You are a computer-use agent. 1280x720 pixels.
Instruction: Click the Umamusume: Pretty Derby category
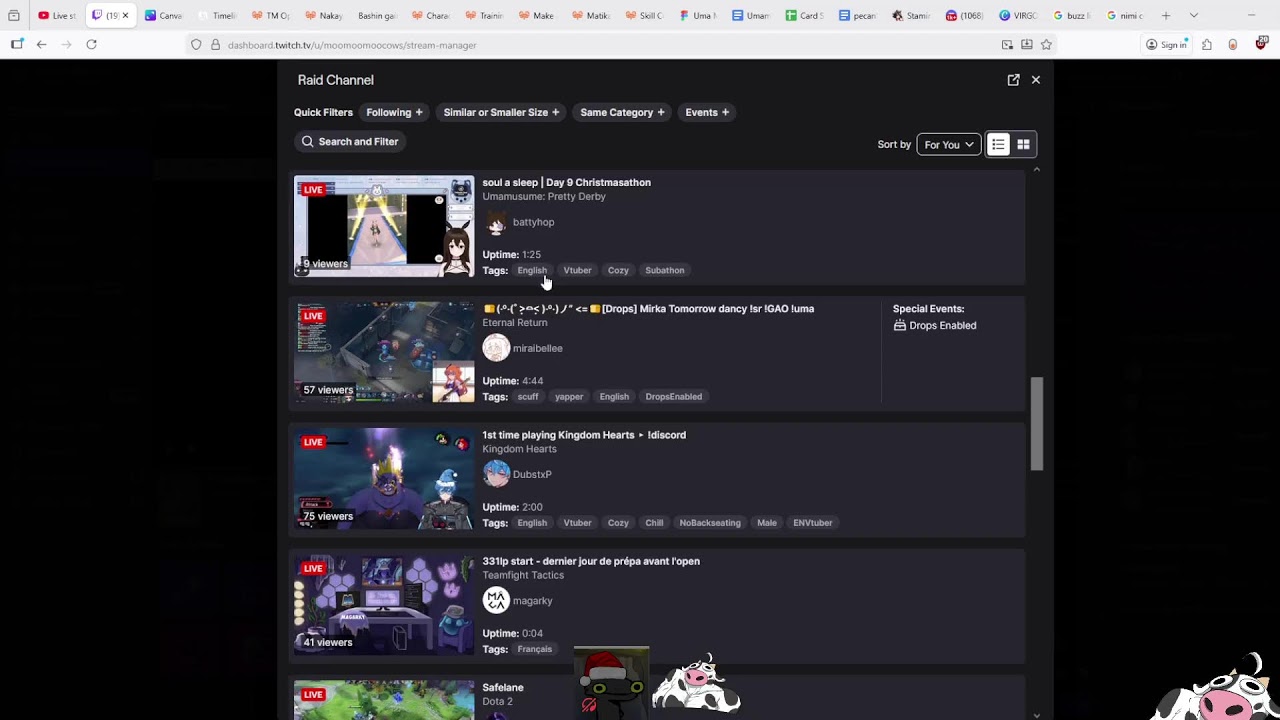544,197
